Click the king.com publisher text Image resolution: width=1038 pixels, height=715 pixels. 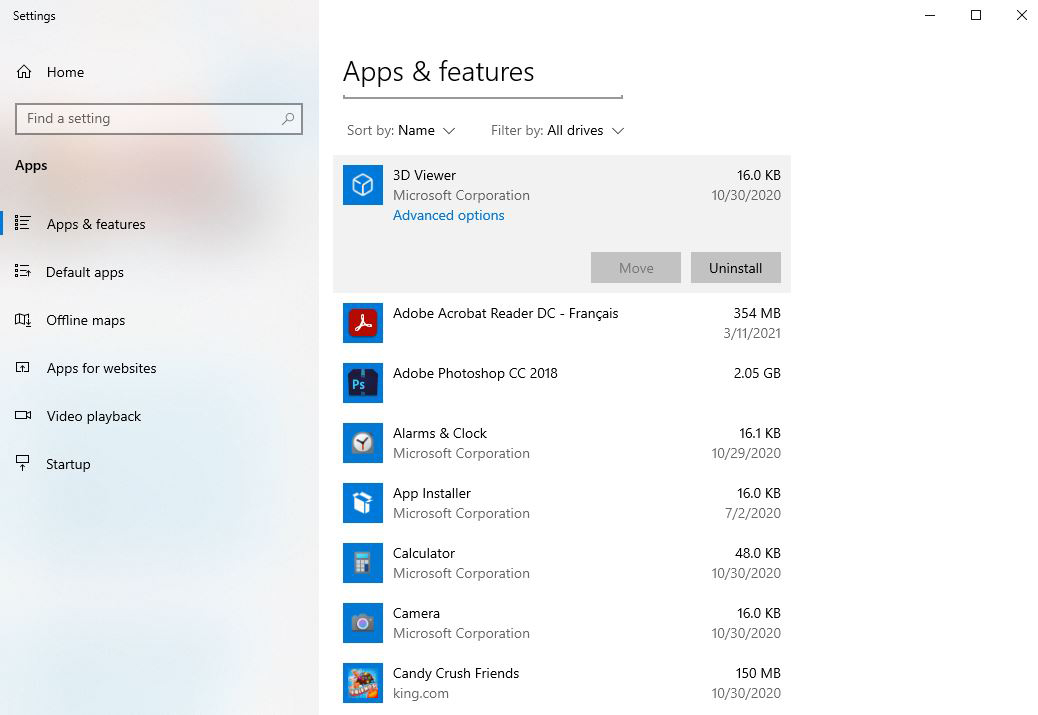tap(420, 694)
